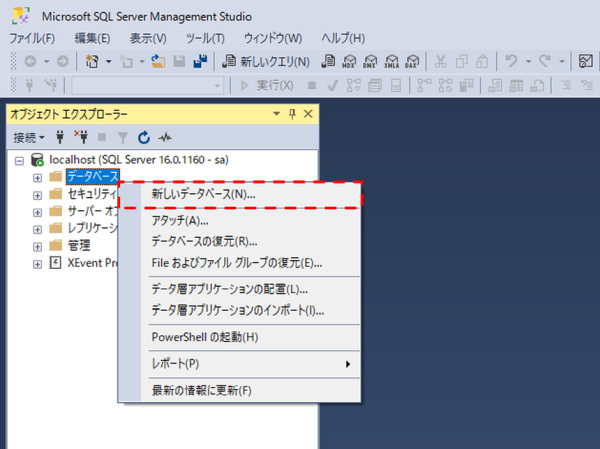Image resolution: width=600 pixels, height=449 pixels.
Task: Click 最新の情報に更新(F) in the context menu
Action: pyautogui.click(x=201, y=390)
